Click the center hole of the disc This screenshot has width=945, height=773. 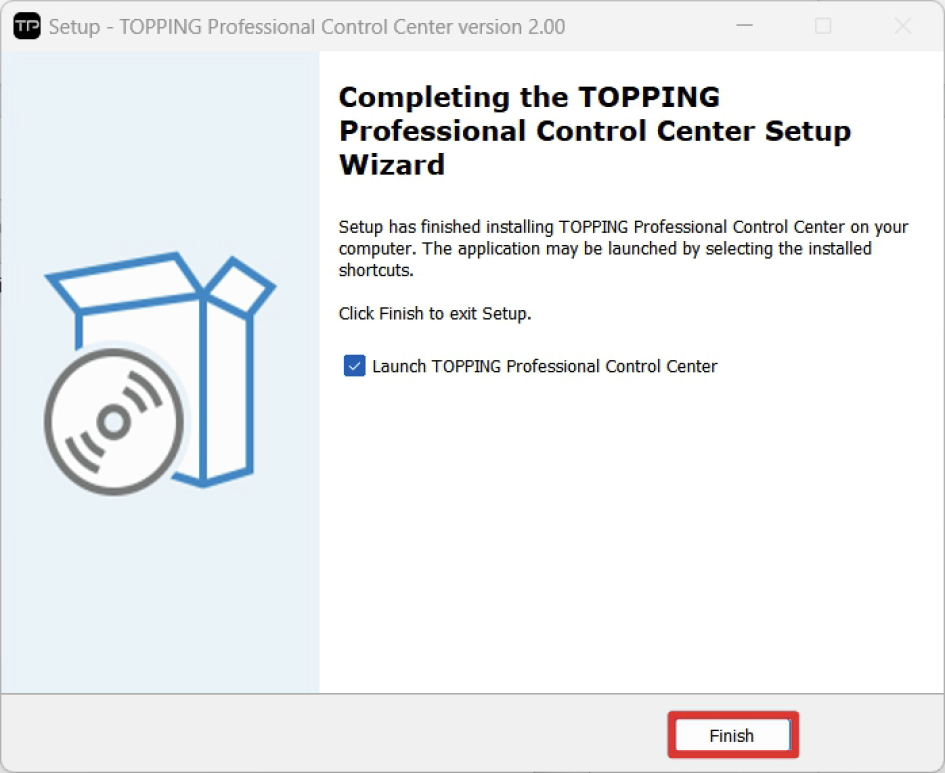coord(113,422)
